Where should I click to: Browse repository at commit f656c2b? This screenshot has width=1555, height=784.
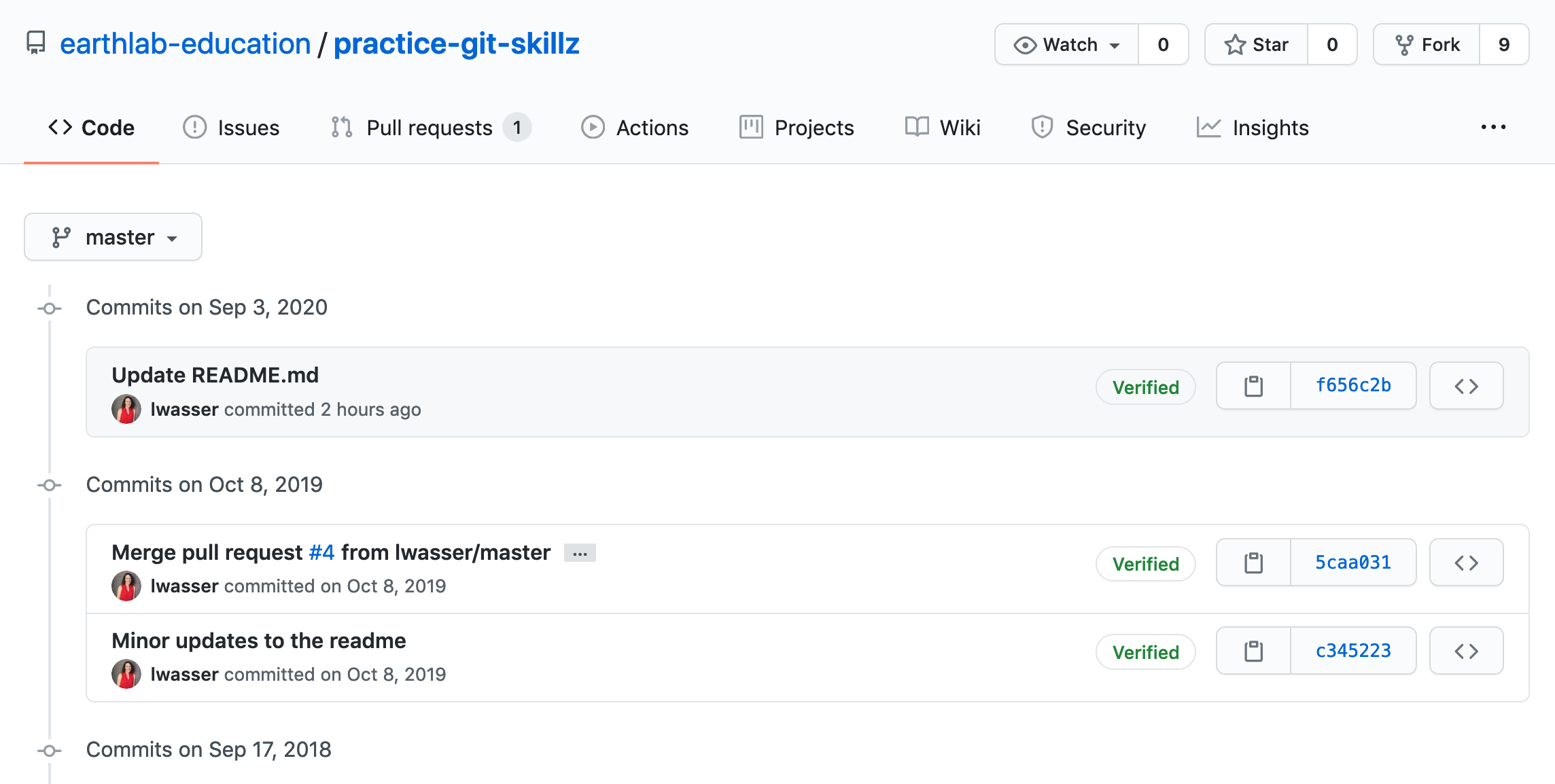point(1467,386)
